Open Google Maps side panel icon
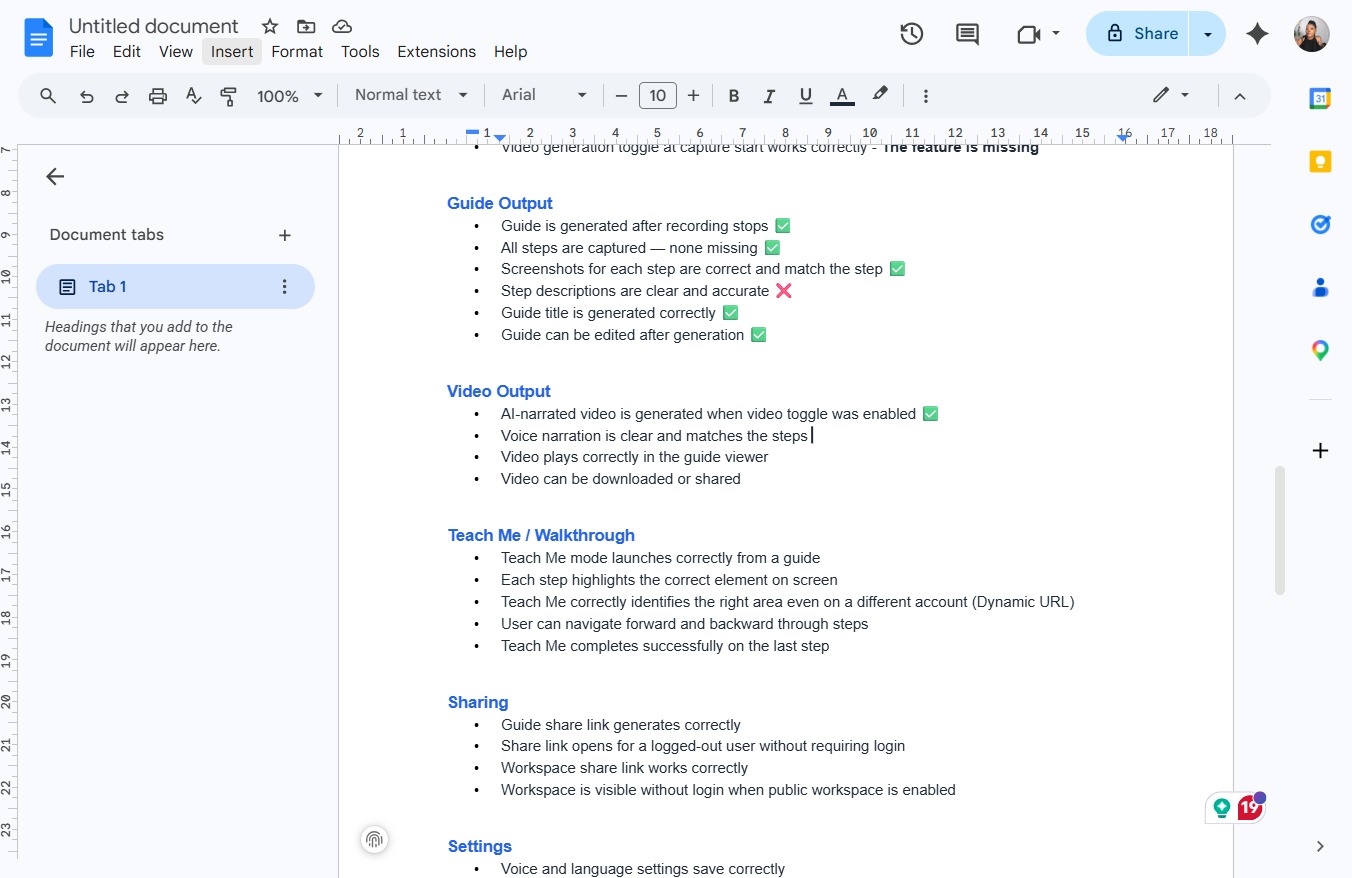Screen dimensions: 1352x878 pyautogui.click(x=1320, y=351)
